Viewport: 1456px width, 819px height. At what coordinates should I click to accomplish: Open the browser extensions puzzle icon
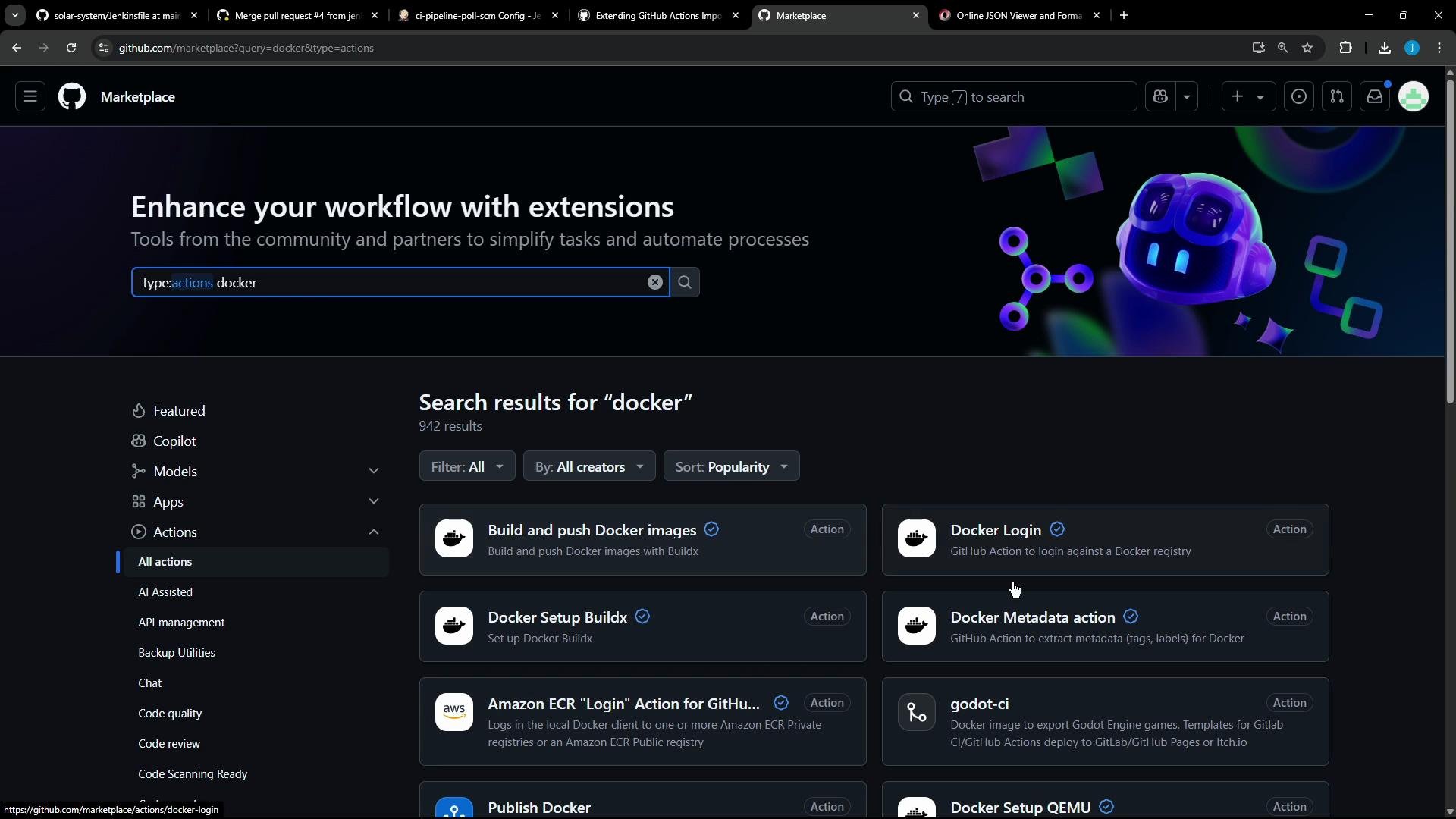click(1346, 48)
